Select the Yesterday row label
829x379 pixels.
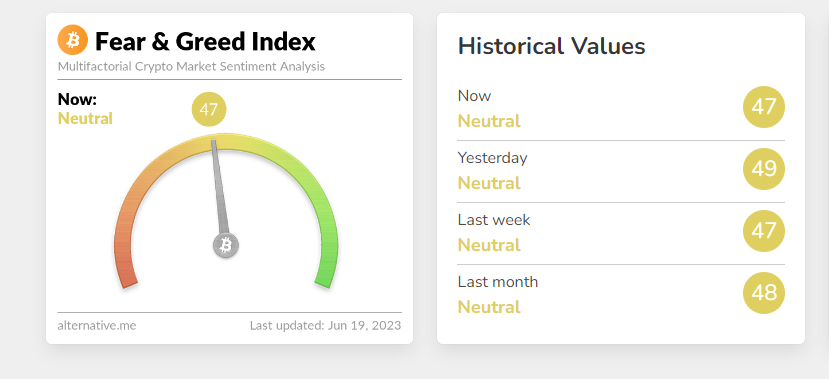(492, 158)
